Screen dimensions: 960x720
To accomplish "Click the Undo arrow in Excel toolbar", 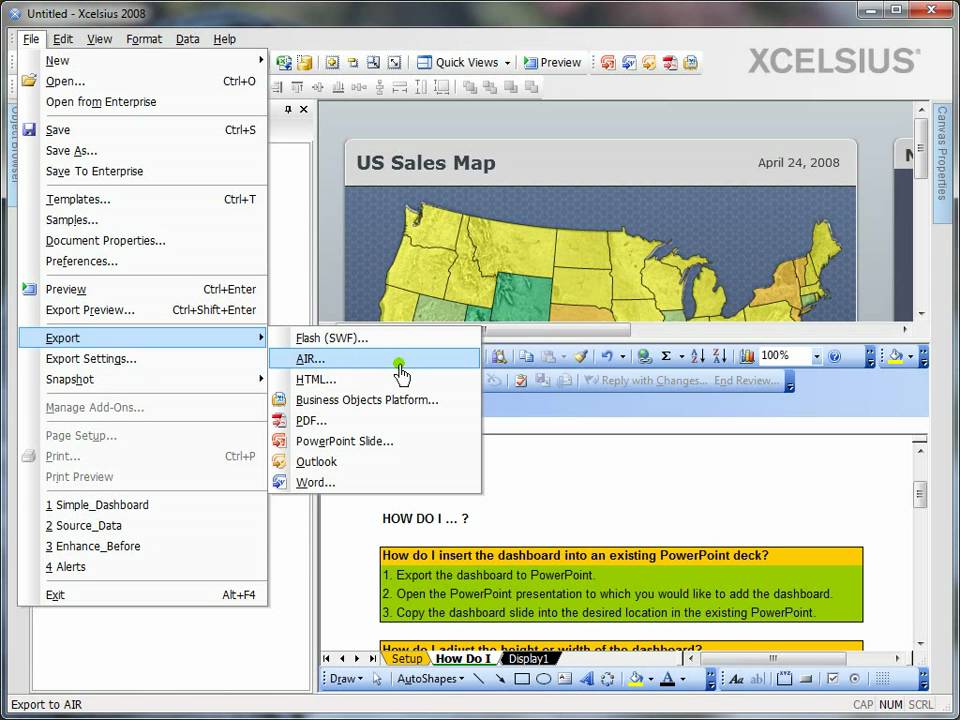I will [x=607, y=356].
